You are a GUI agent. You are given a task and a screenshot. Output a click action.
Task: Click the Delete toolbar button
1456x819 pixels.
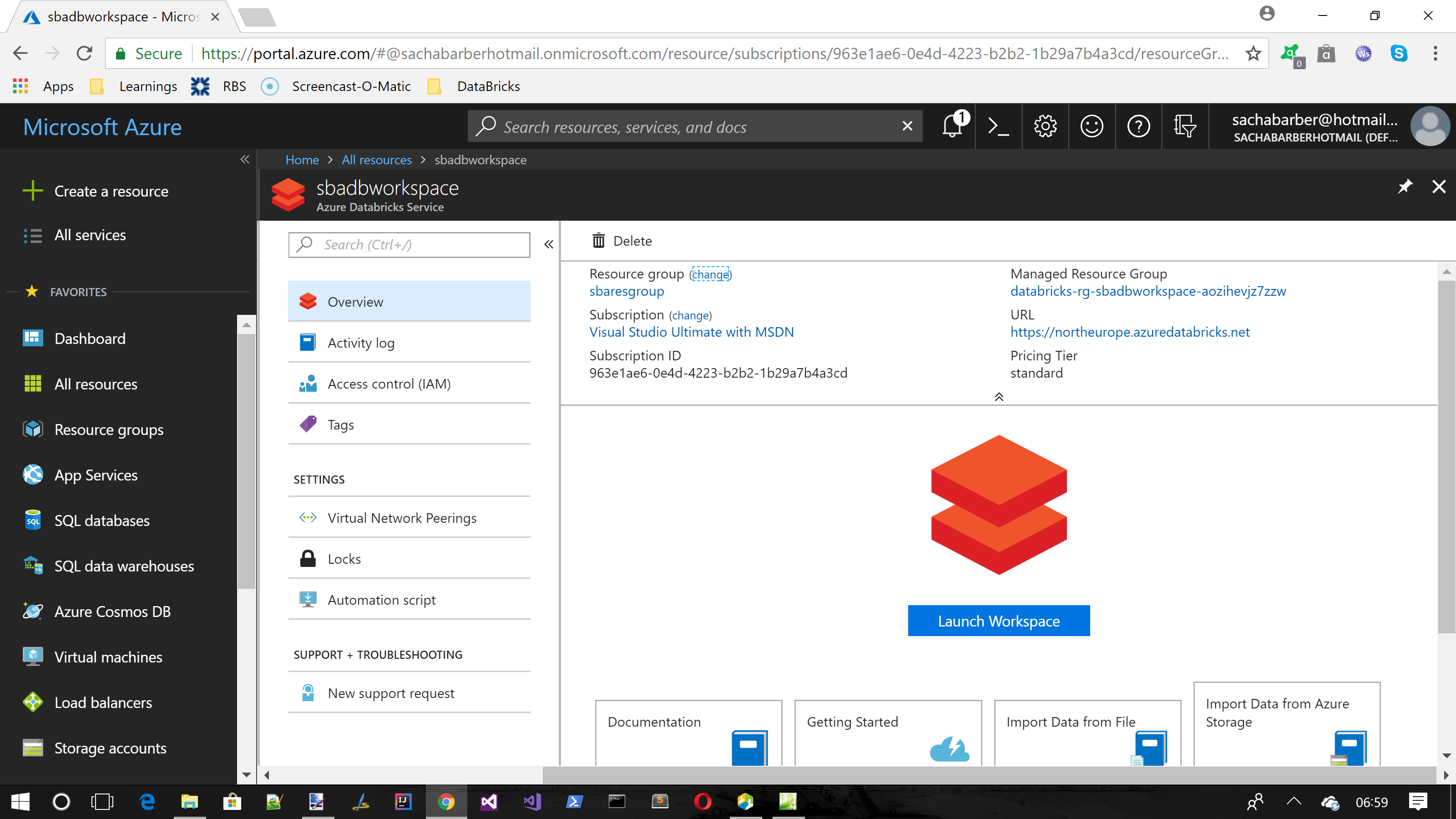622,241
